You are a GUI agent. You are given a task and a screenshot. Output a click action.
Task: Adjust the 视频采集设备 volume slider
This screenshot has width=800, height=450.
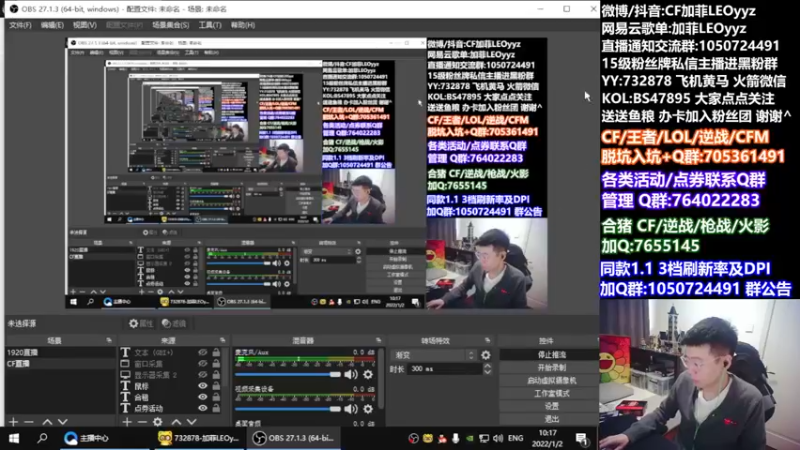coord(288,409)
